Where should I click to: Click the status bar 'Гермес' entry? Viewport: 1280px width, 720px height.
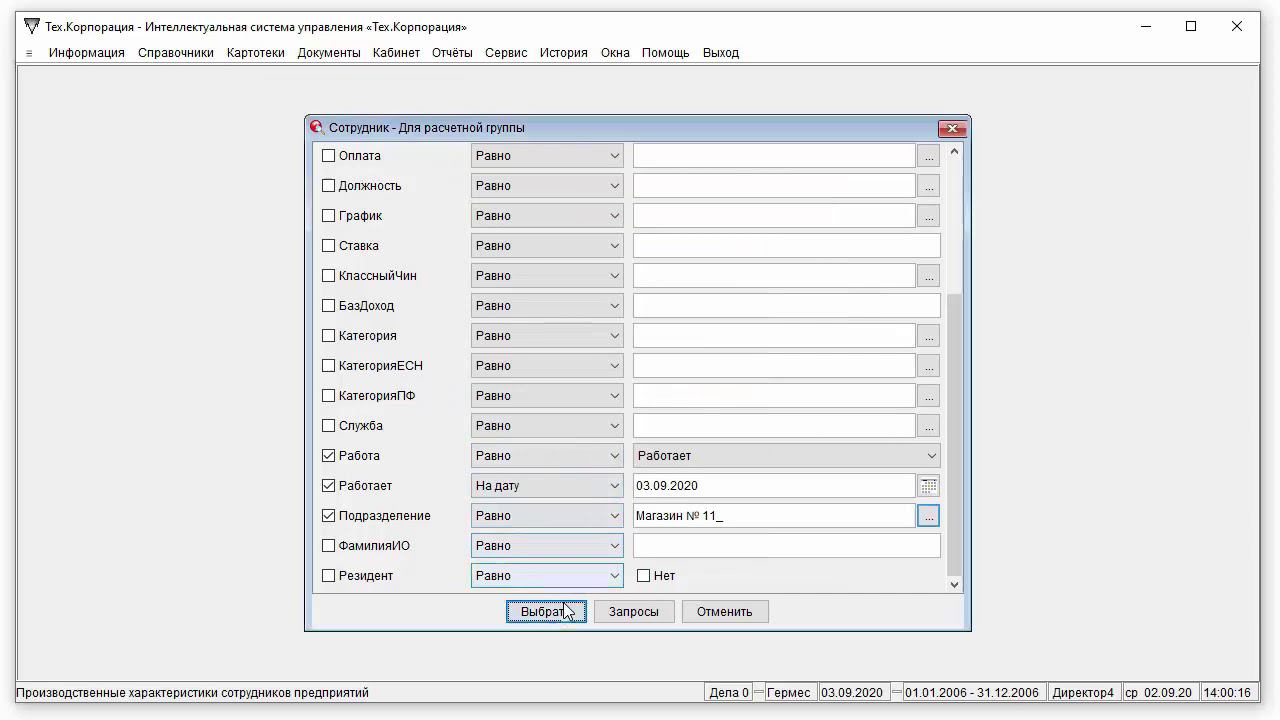pyautogui.click(x=789, y=693)
